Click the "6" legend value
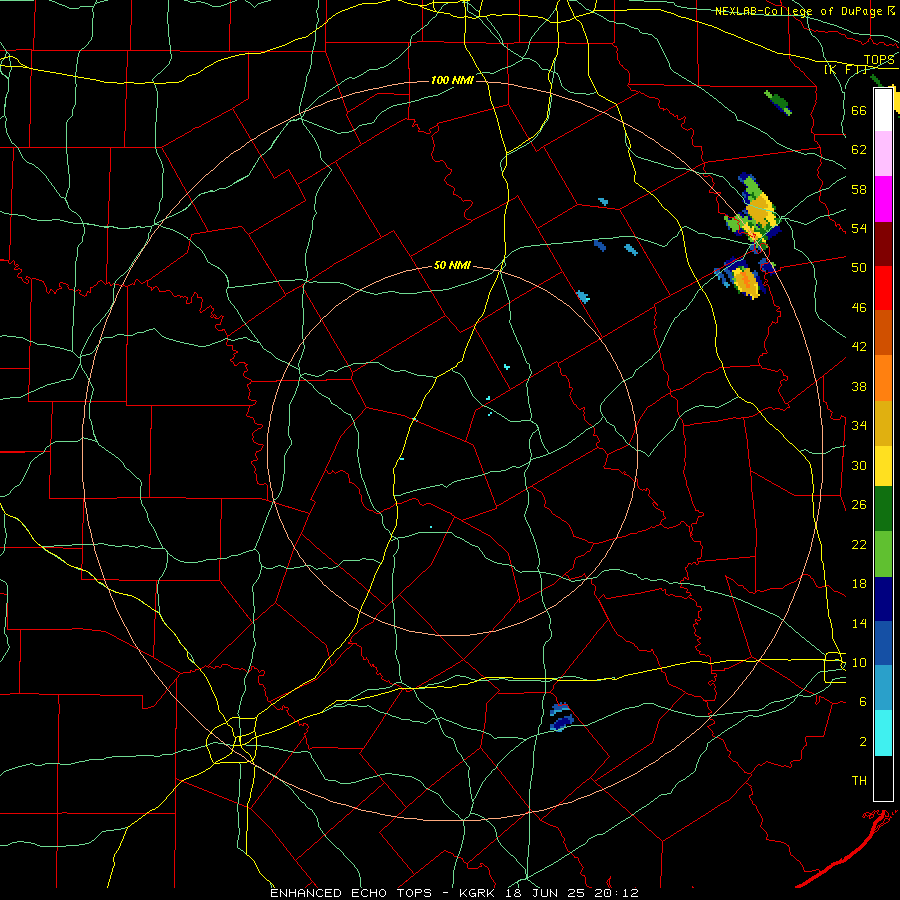 tap(863, 701)
